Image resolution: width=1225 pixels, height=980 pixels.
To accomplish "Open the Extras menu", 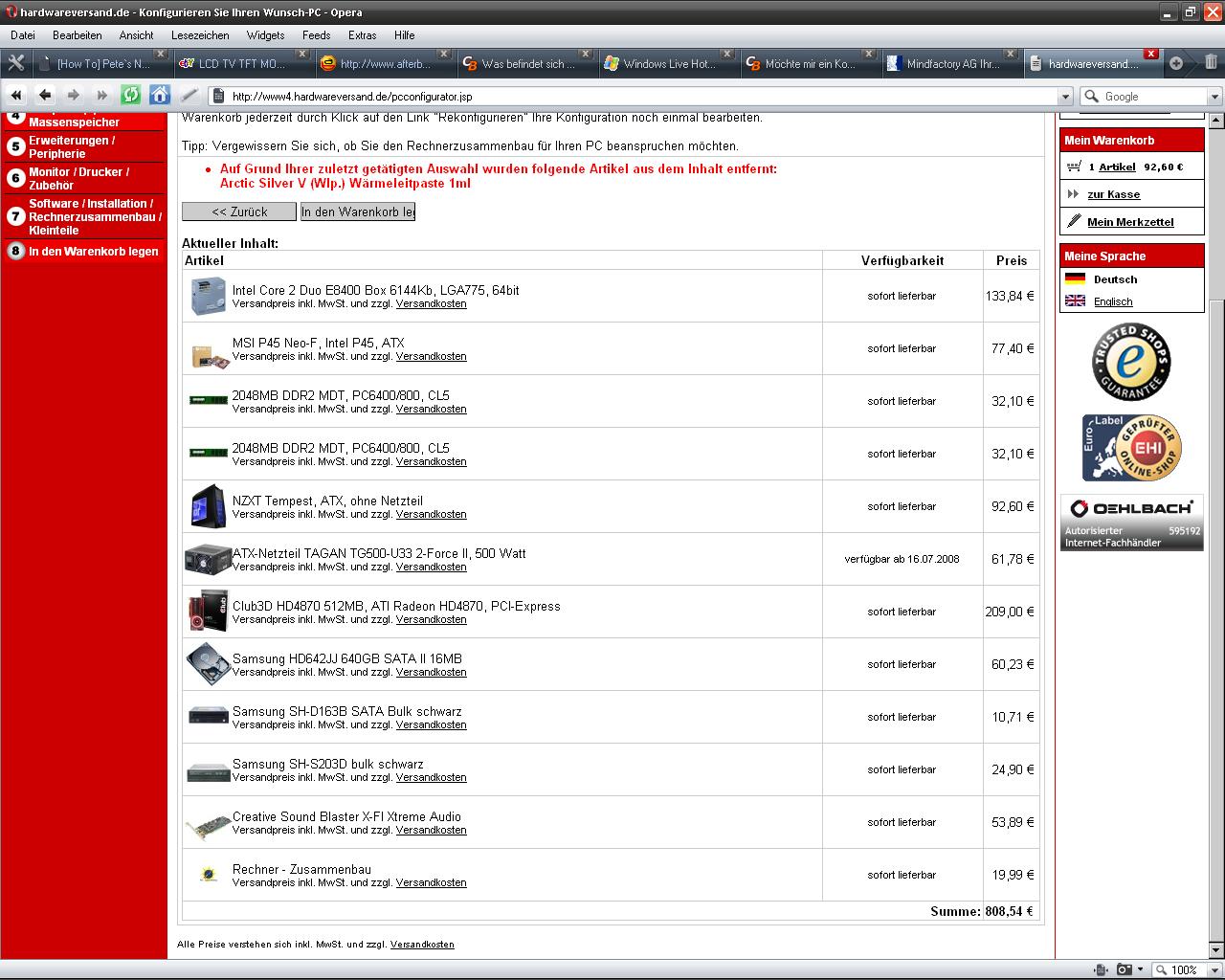I will click(x=362, y=34).
